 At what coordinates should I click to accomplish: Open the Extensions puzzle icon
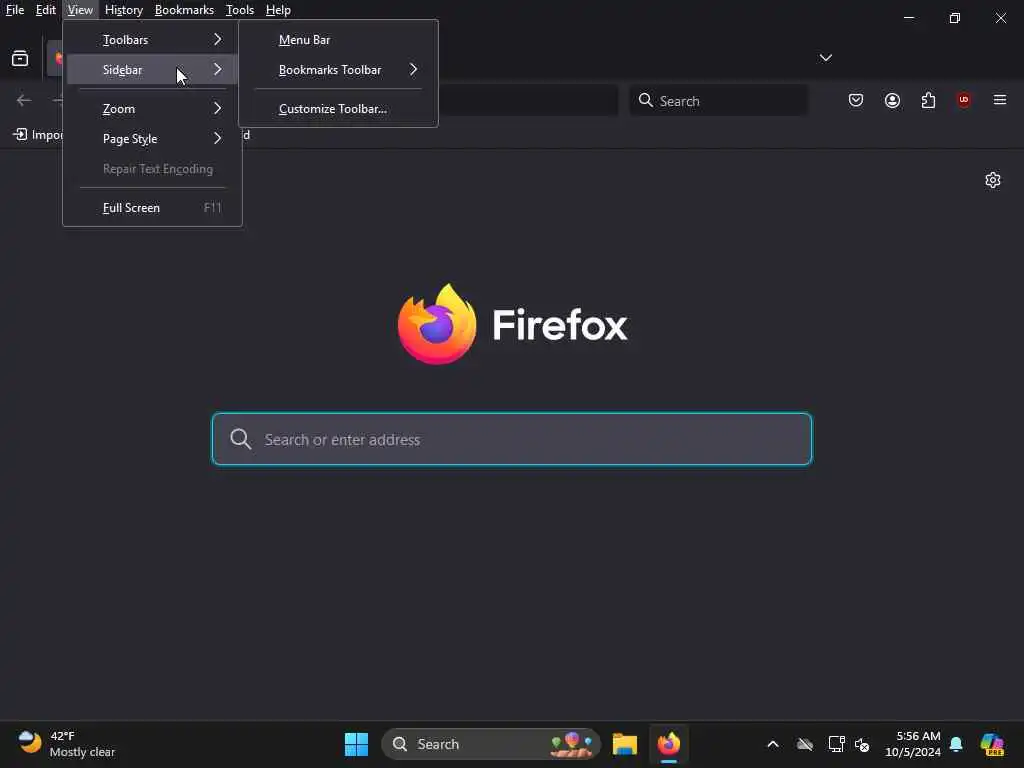(x=928, y=101)
